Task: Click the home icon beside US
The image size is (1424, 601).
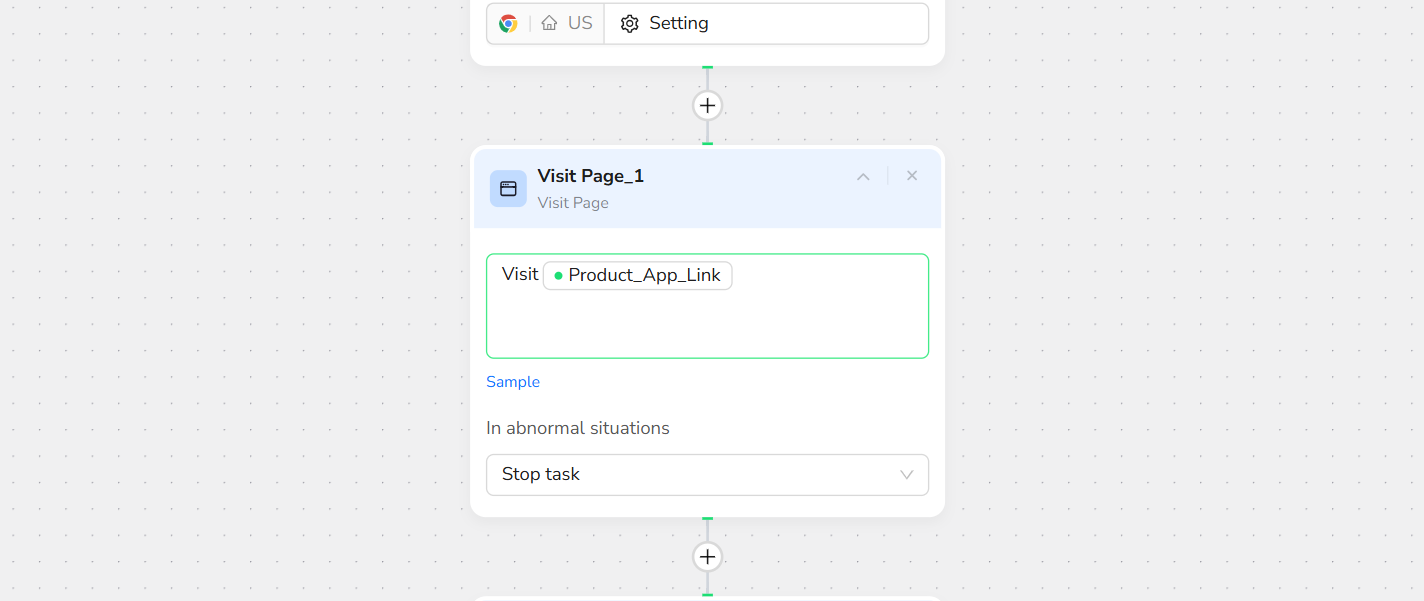Action: click(549, 24)
